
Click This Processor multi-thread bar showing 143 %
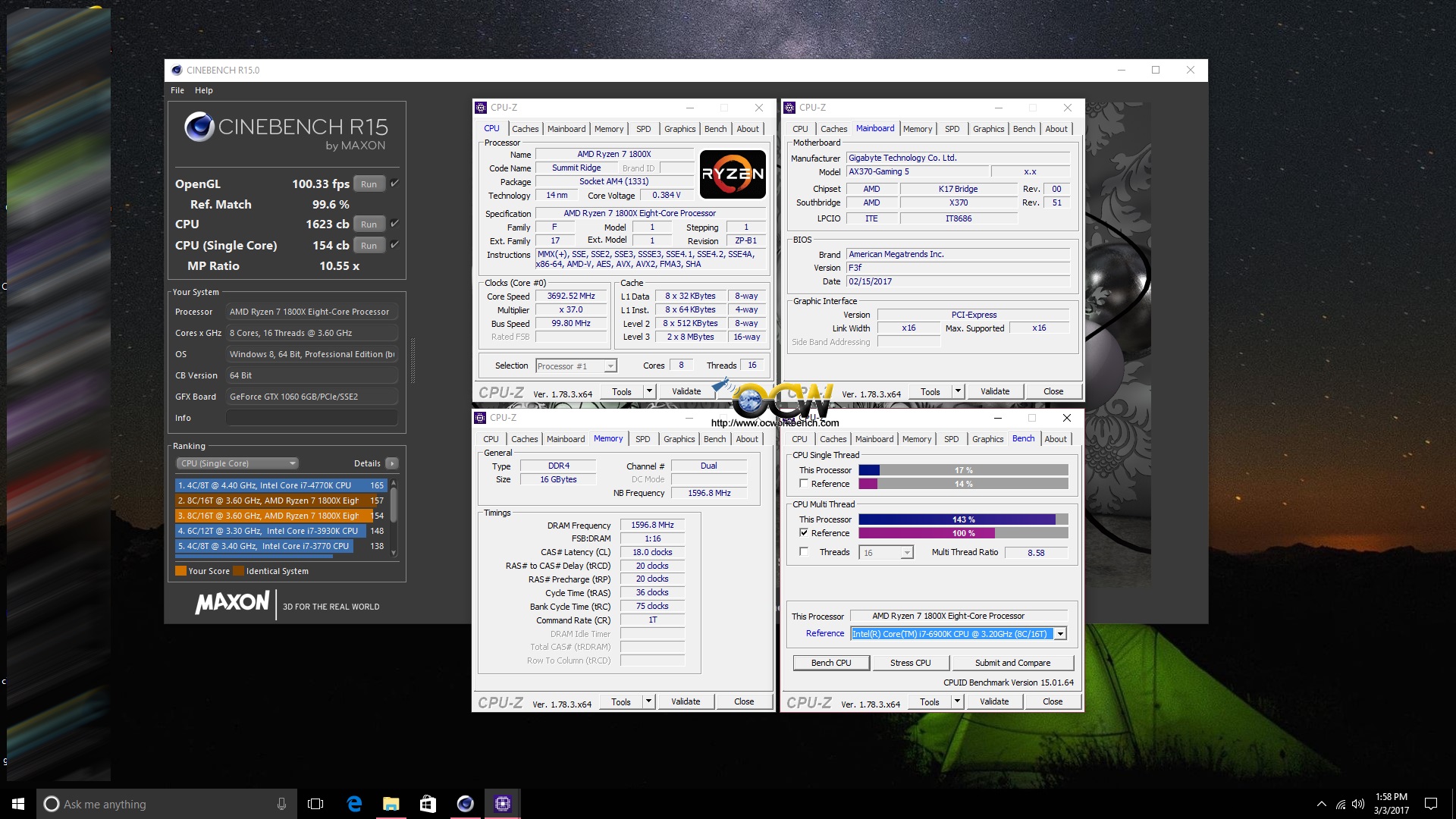tap(963, 519)
